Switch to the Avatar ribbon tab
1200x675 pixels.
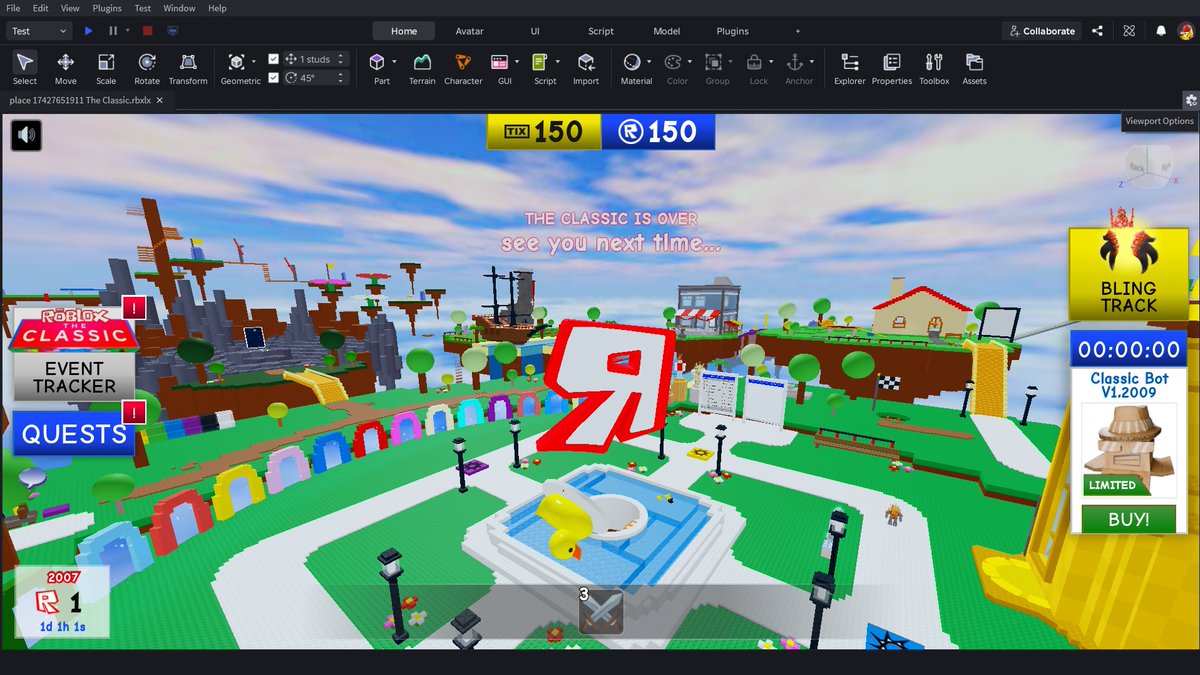pos(469,31)
